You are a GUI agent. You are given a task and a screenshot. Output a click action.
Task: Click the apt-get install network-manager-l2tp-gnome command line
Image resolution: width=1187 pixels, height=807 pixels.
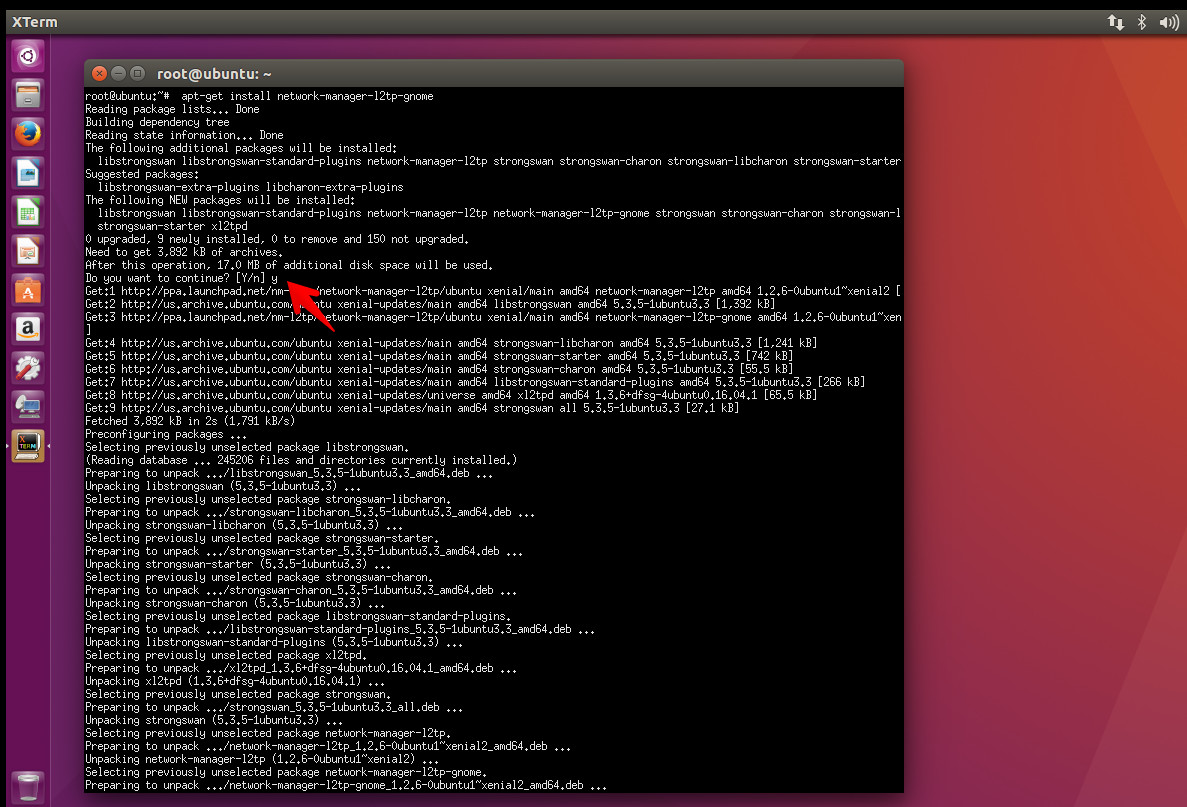point(259,96)
